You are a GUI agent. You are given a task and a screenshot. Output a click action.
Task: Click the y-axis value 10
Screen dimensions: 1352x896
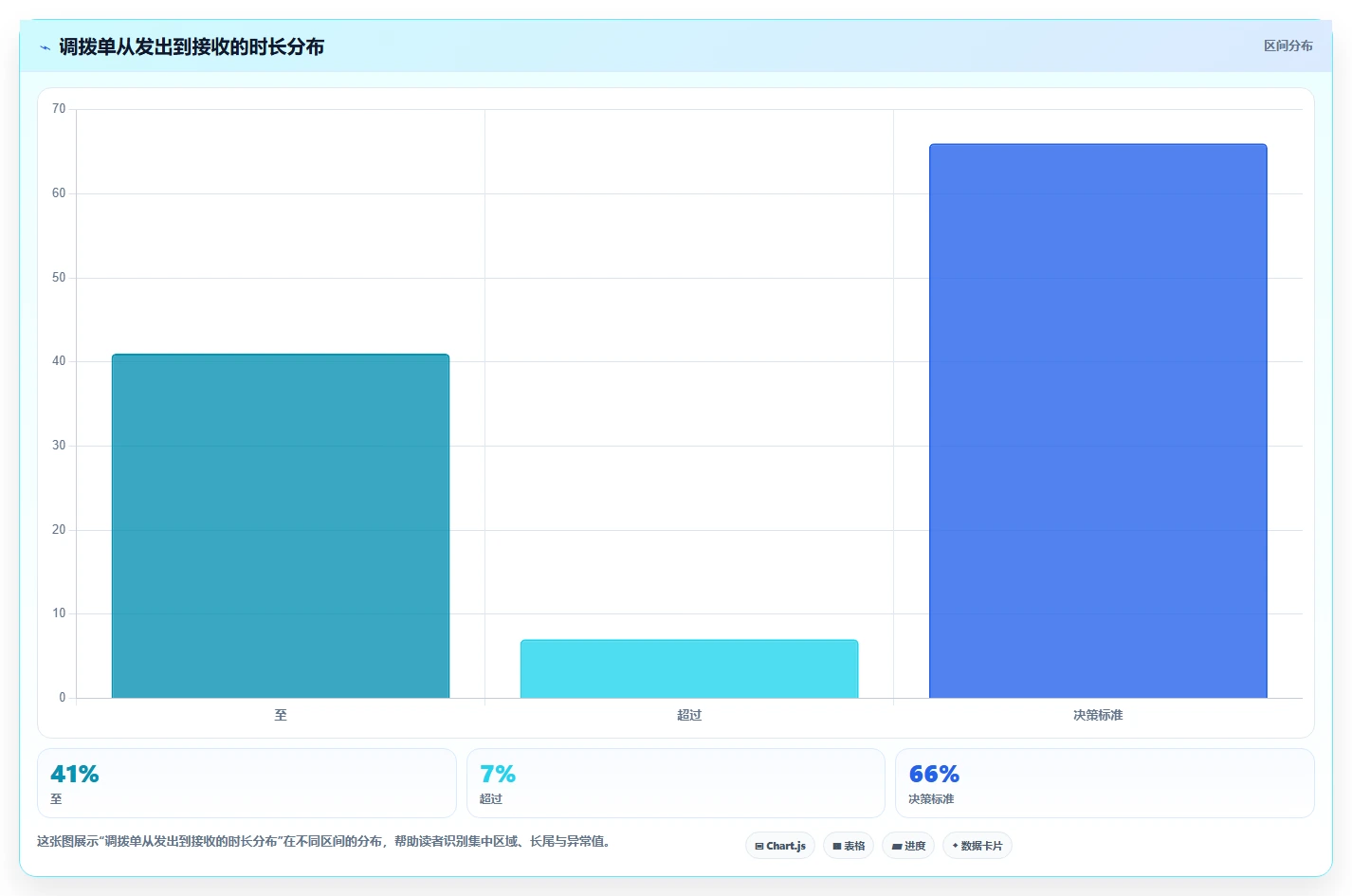(59, 613)
